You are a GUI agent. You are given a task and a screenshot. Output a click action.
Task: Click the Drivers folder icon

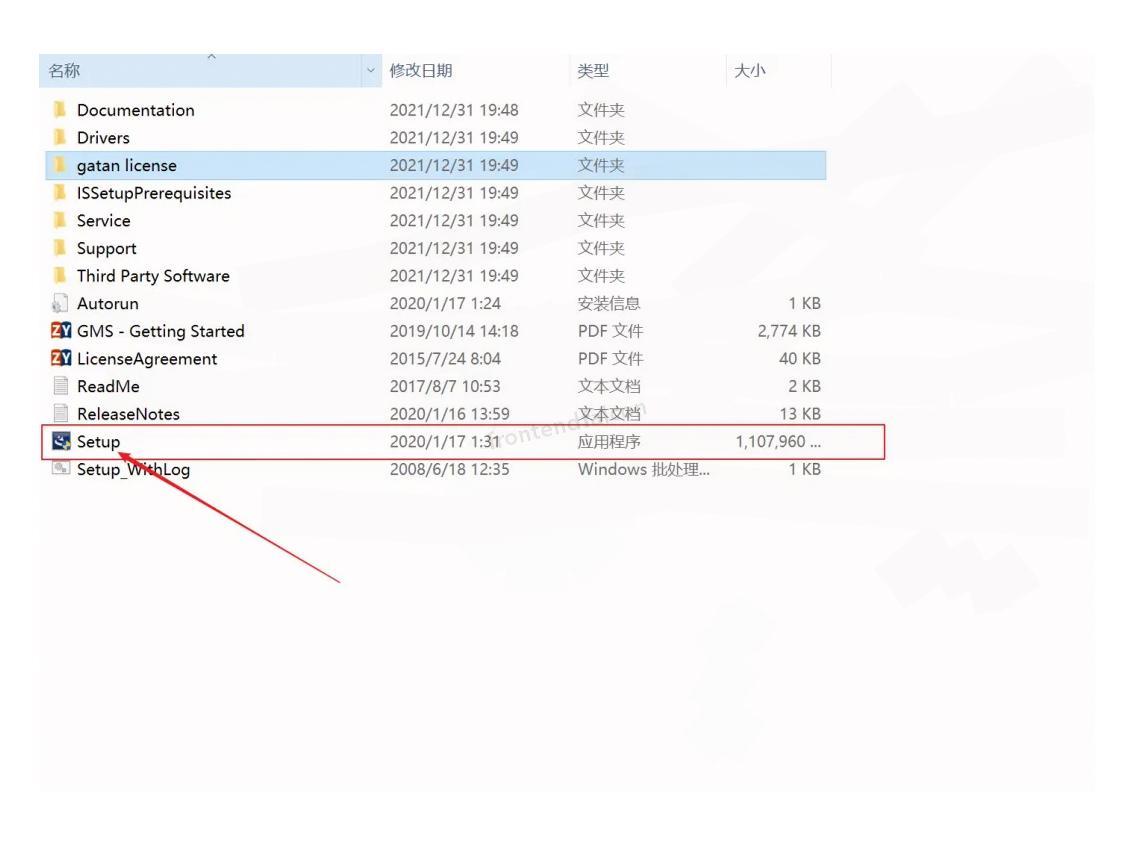pos(60,137)
